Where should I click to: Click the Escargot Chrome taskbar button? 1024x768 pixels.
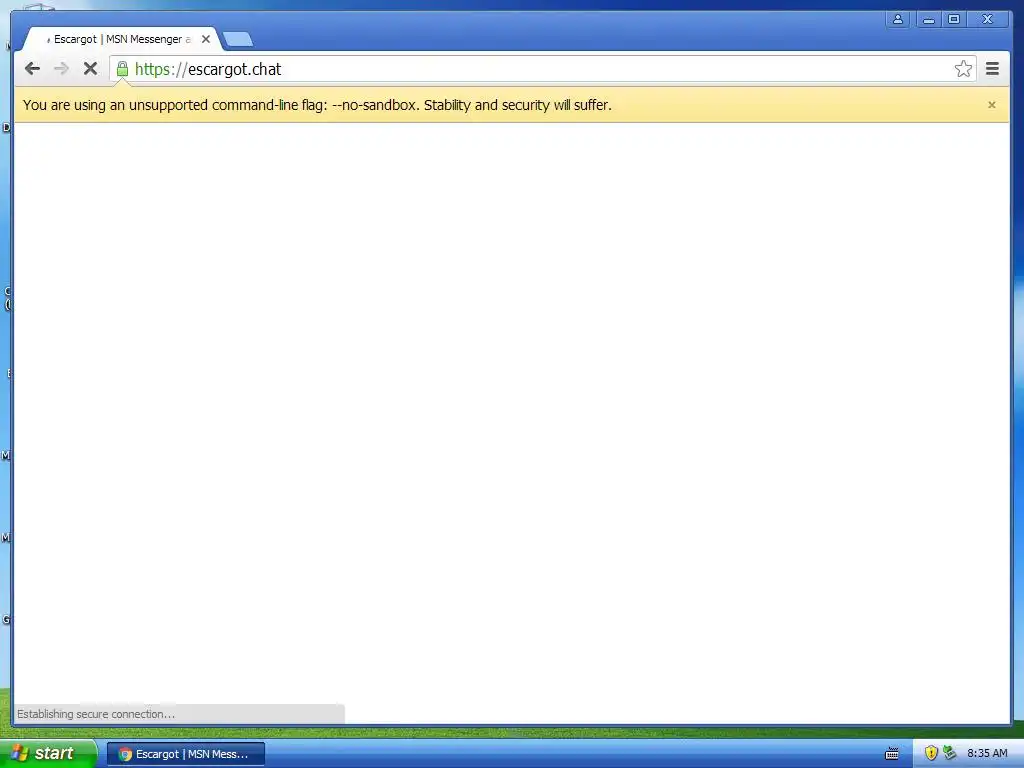[x=186, y=754]
